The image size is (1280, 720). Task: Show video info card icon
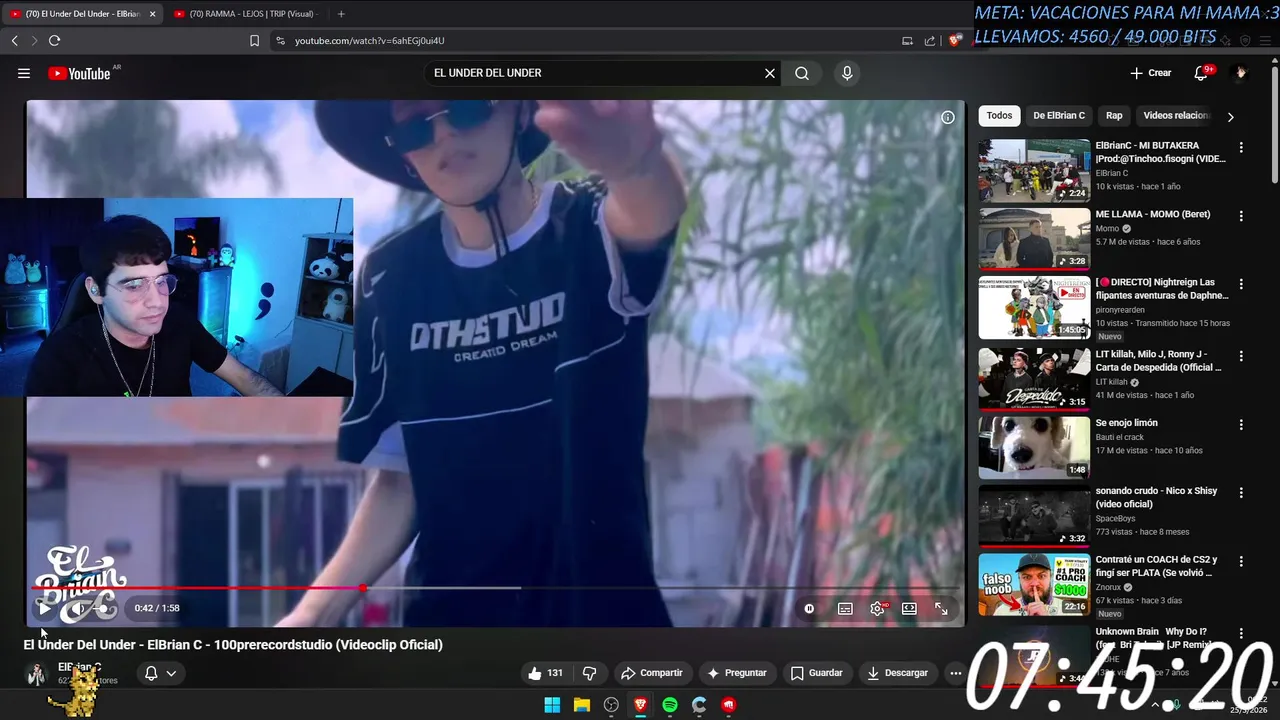click(x=948, y=117)
